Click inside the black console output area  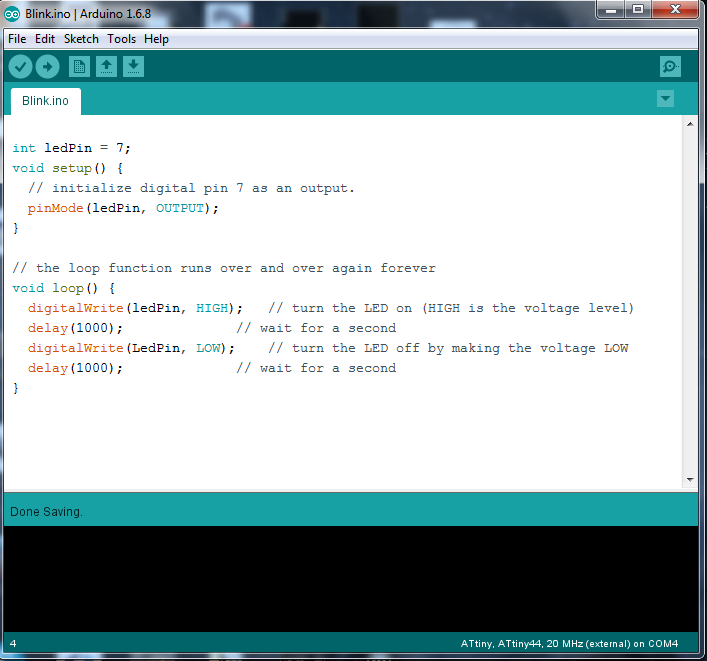click(x=351, y=578)
